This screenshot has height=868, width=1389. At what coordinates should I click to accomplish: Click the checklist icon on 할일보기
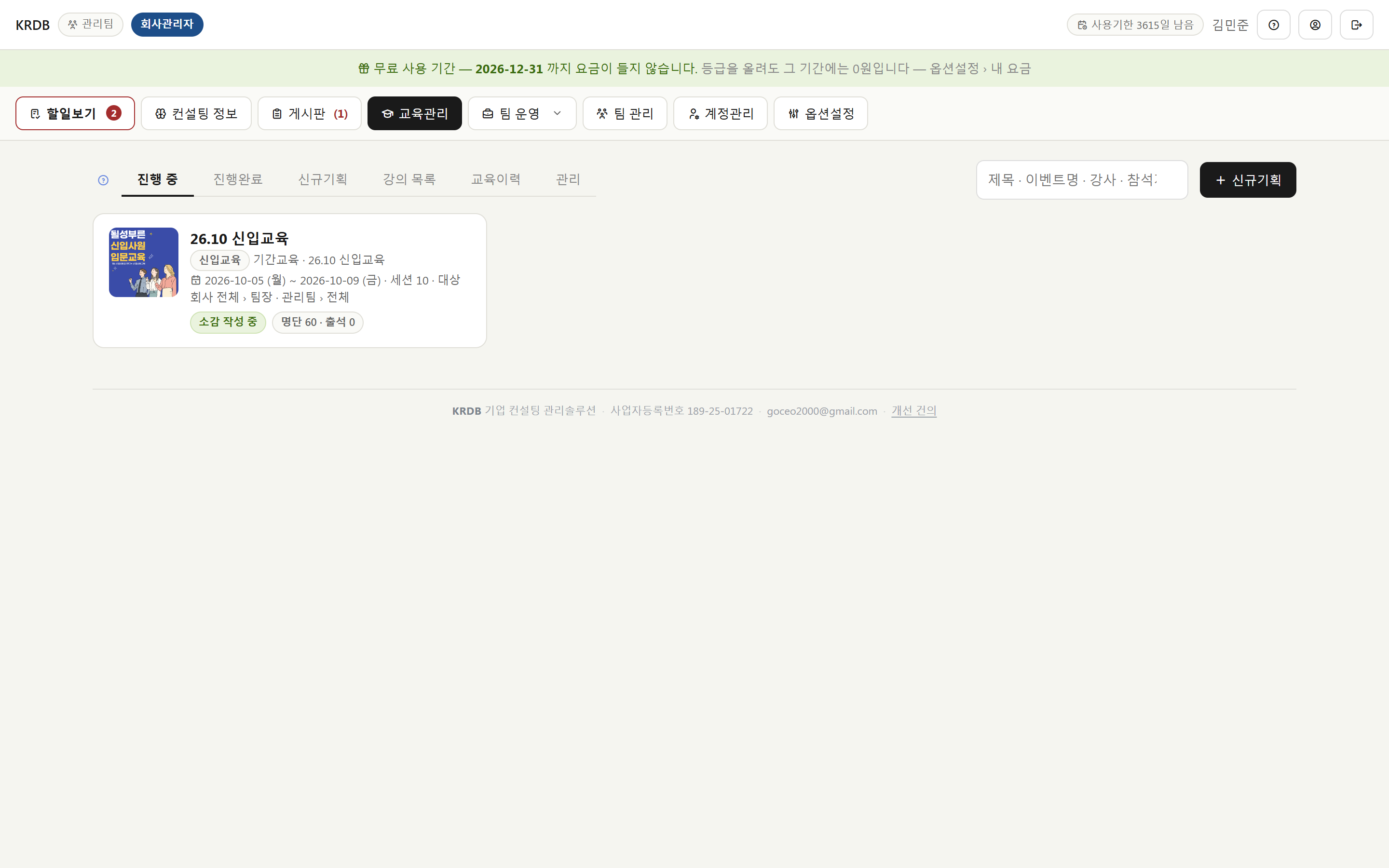click(x=35, y=114)
